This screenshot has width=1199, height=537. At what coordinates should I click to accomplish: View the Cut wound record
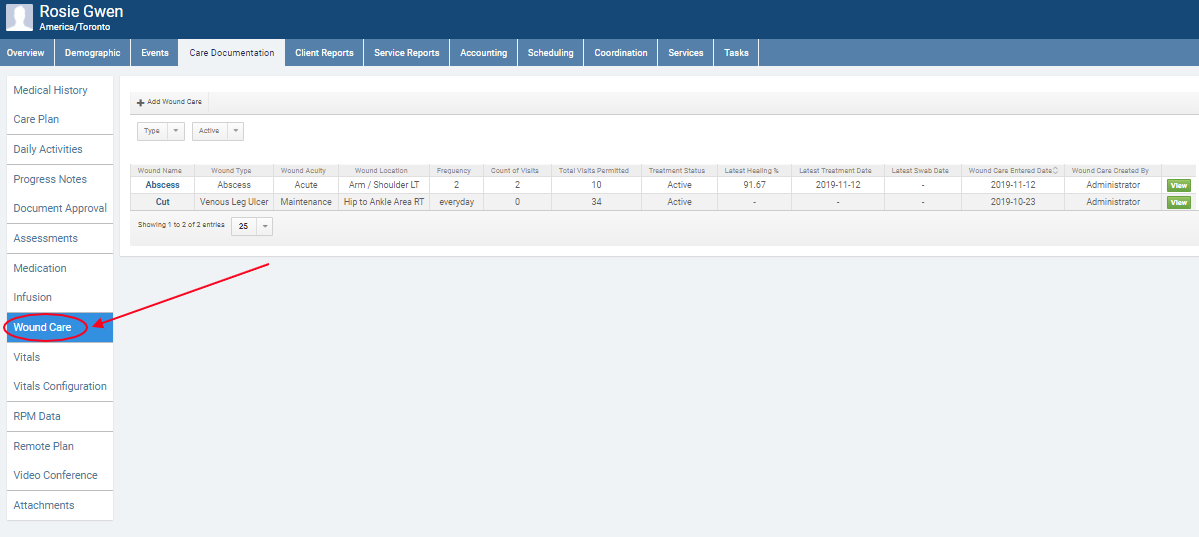1178,203
